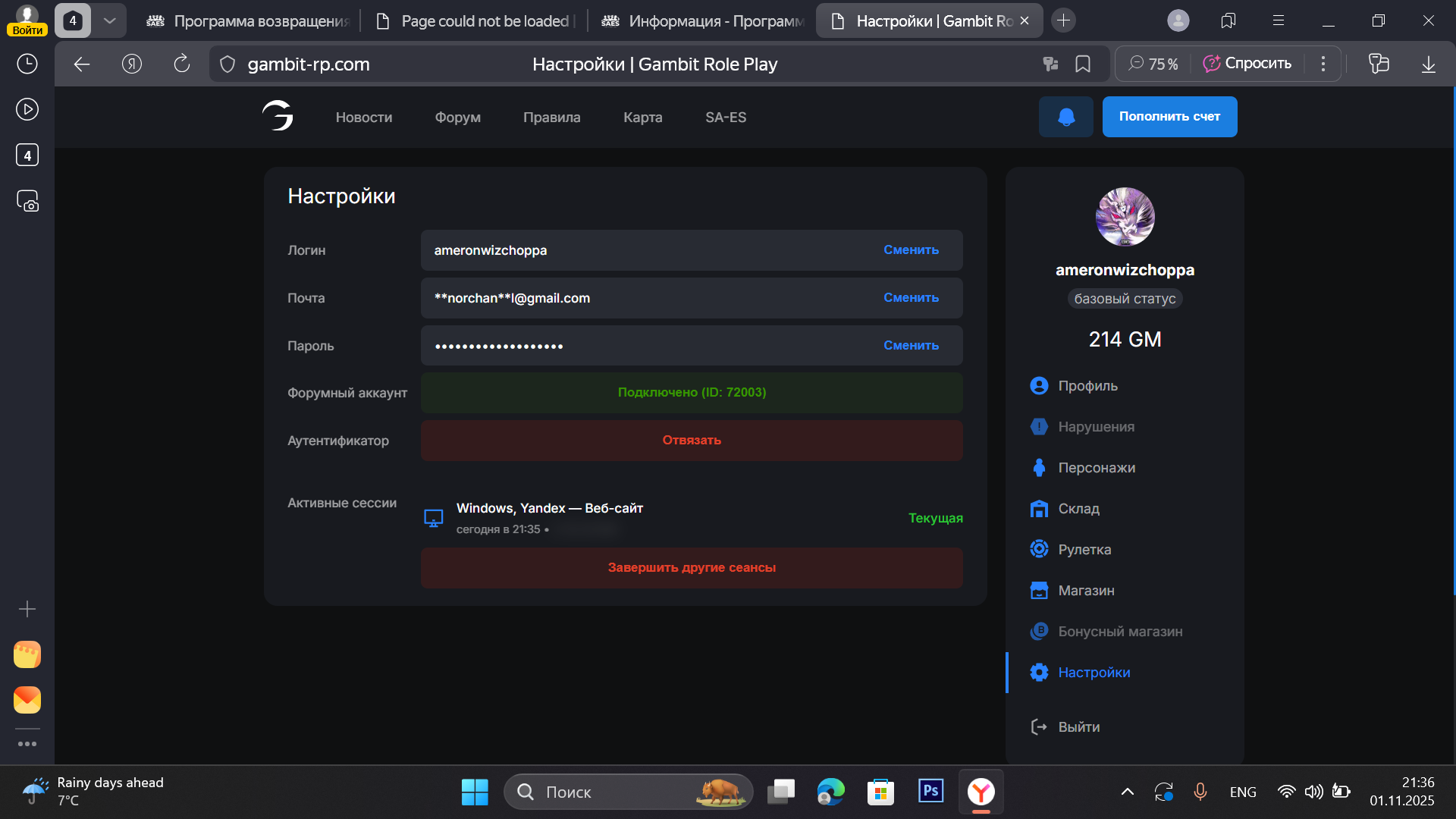Reload the page with refresh icon
Screen dimensions: 1456x819
tap(181, 64)
